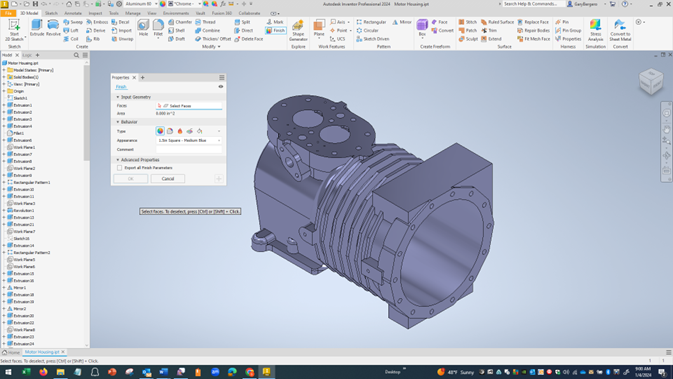
Task: Click the Comment text field
Action: [189, 149]
